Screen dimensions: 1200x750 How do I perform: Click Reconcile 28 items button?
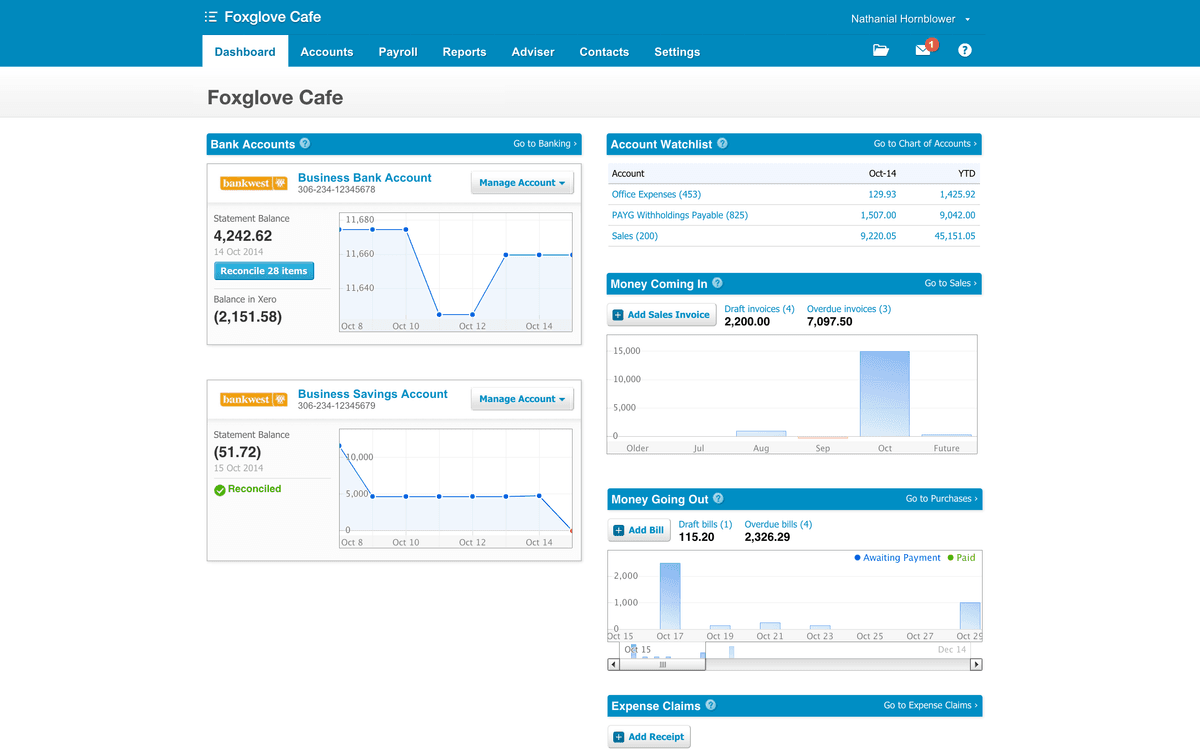[x=264, y=271]
